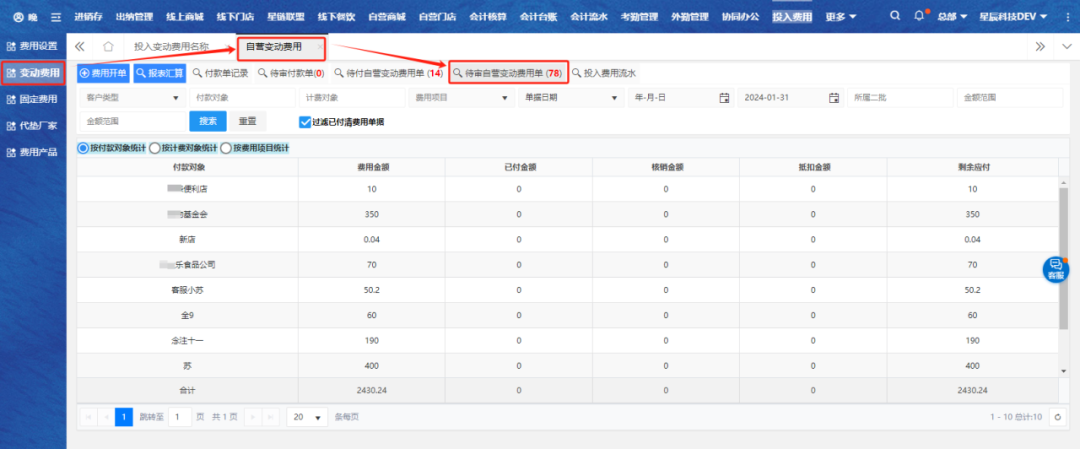The height and width of the screenshot is (449, 1080).
Task: Toggle the hamburger menu icon
Action: pos(56,17)
